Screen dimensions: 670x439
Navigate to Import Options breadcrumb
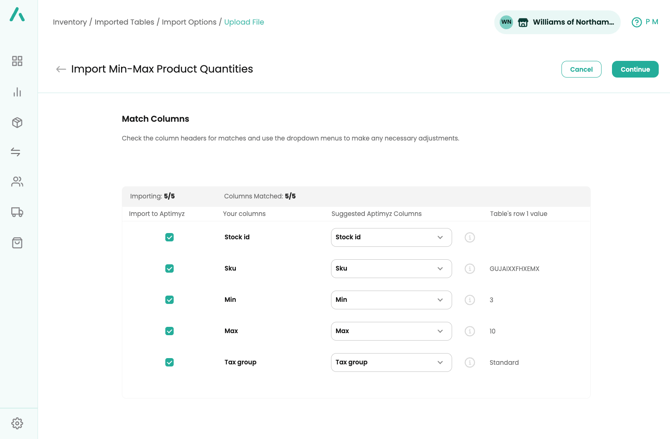click(189, 22)
